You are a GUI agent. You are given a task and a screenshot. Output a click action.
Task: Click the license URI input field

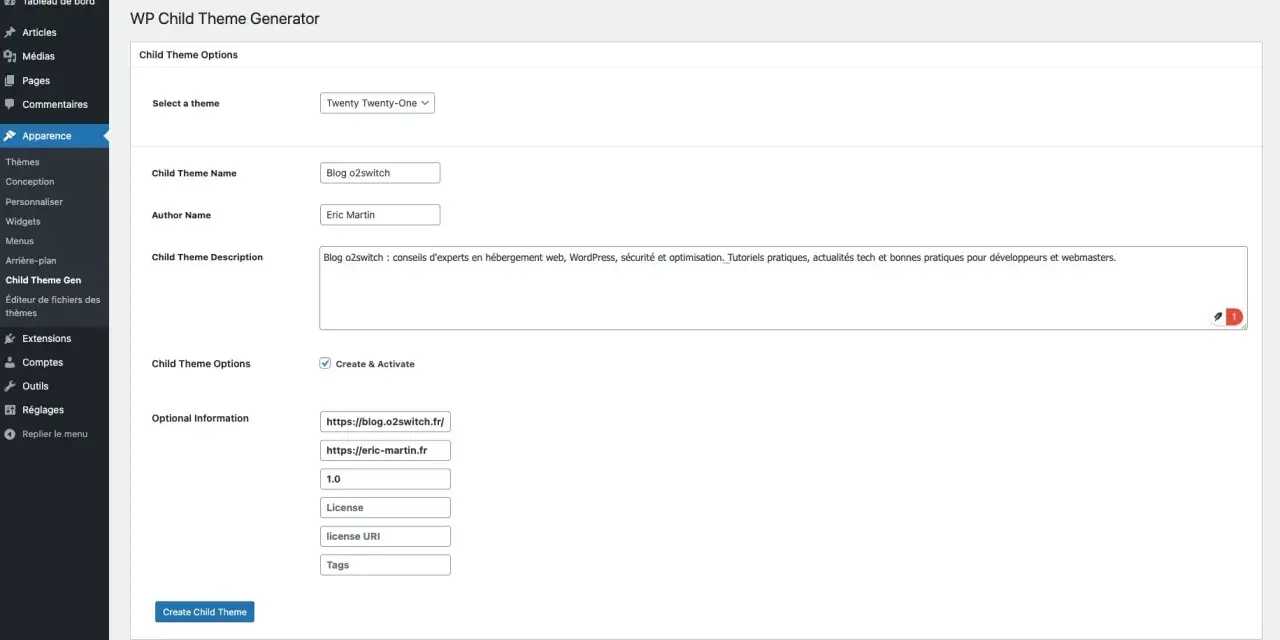[385, 536]
